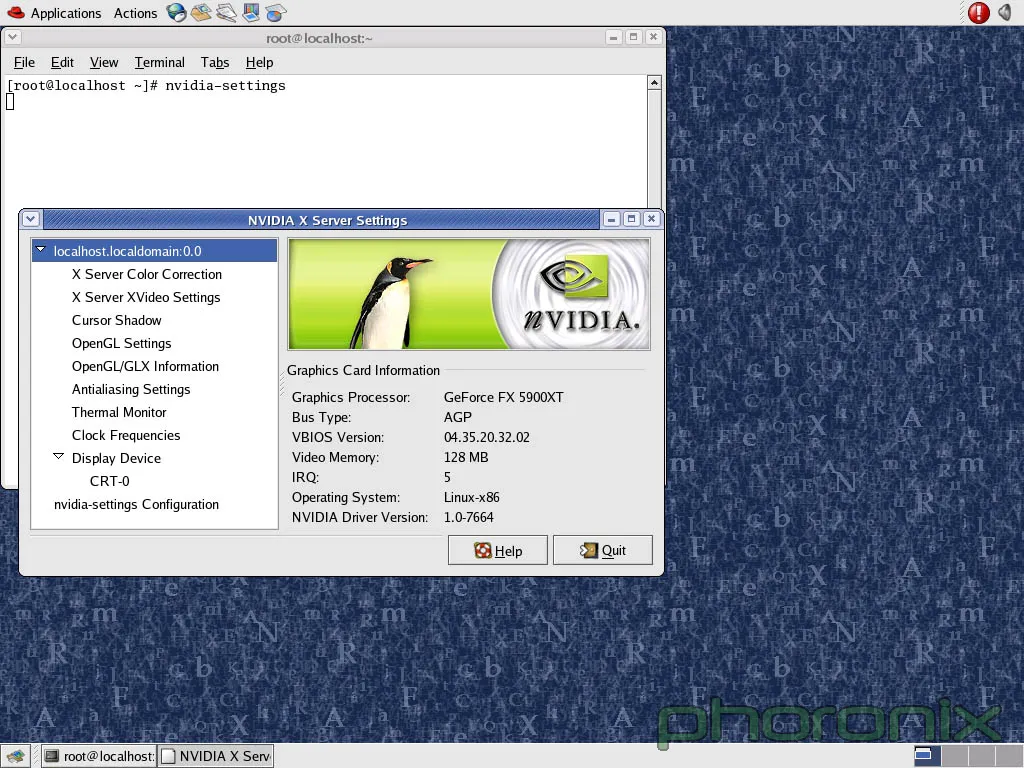
Task: Select Thermal Monitor in the tree
Action: coord(119,412)
